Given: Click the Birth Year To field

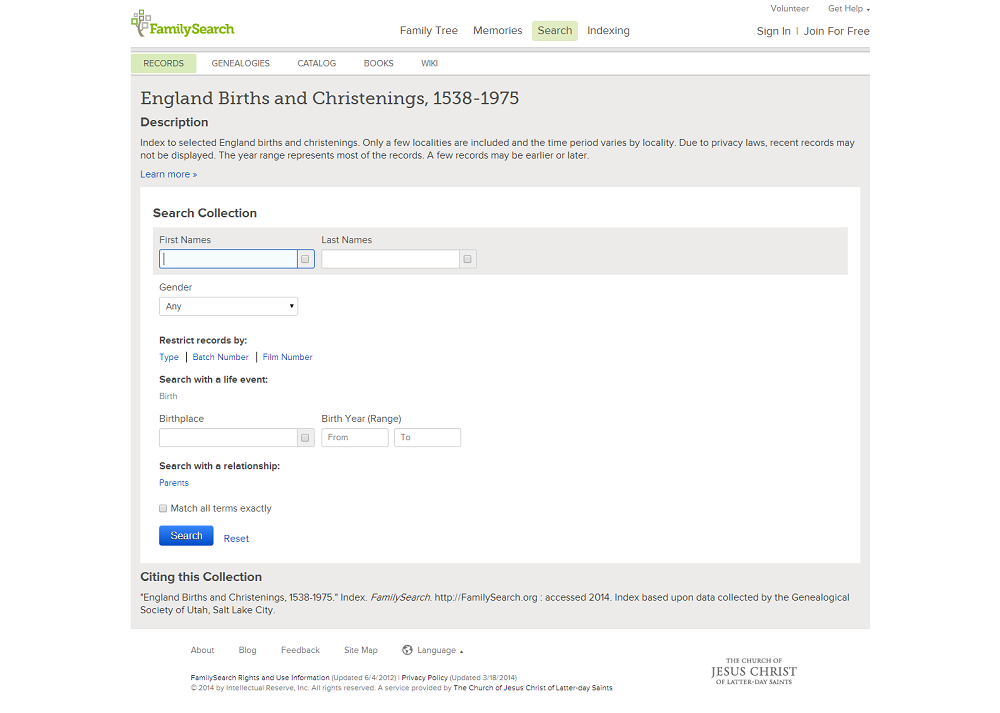Looking at the screenshot, I should (427, 437).
